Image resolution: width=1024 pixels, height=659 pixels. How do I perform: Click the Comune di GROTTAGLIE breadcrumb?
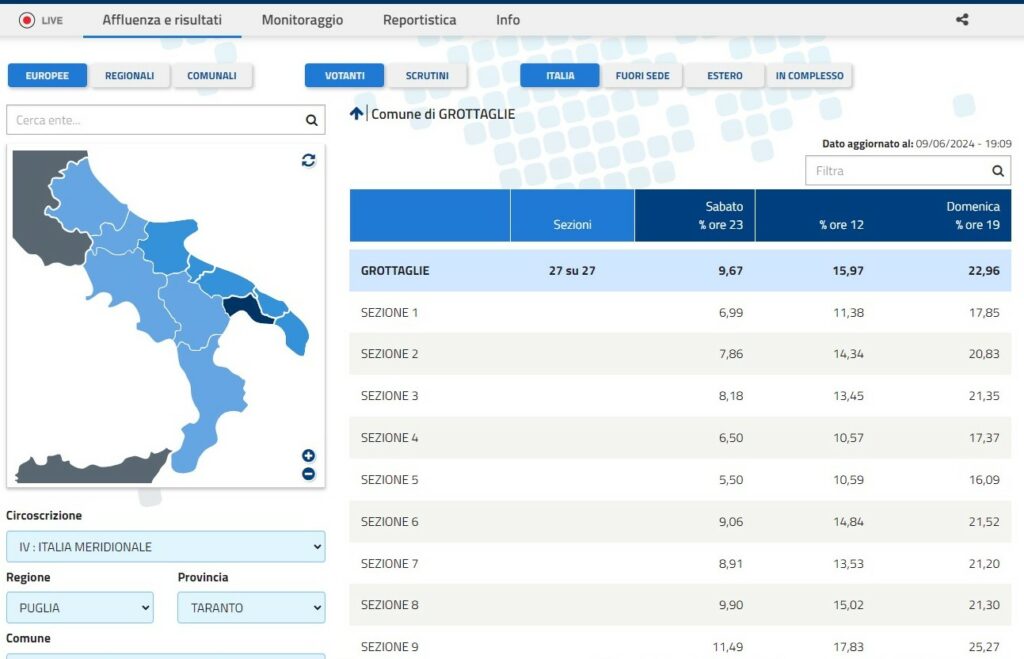pyautogui.click(x=443, y=114)
